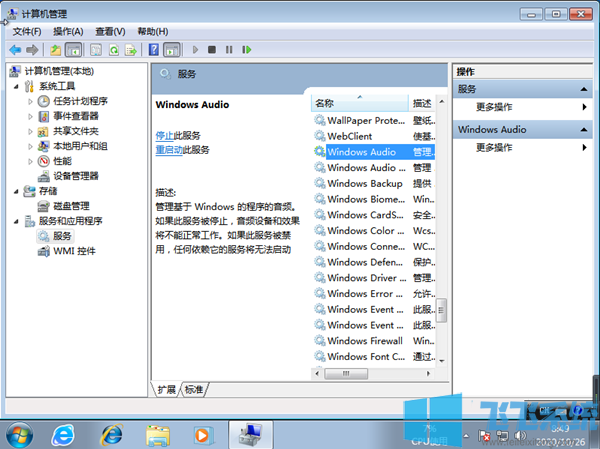This screenshot has width=600, height=449.
Task: Click the volume speaker tray icon
Action: point(520,436)
